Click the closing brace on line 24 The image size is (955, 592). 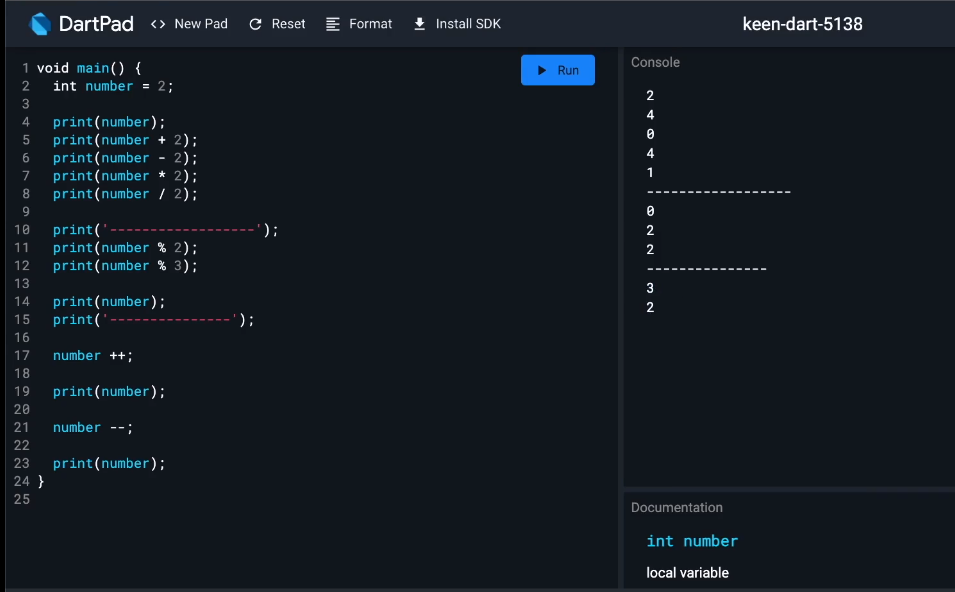[41, 482]
